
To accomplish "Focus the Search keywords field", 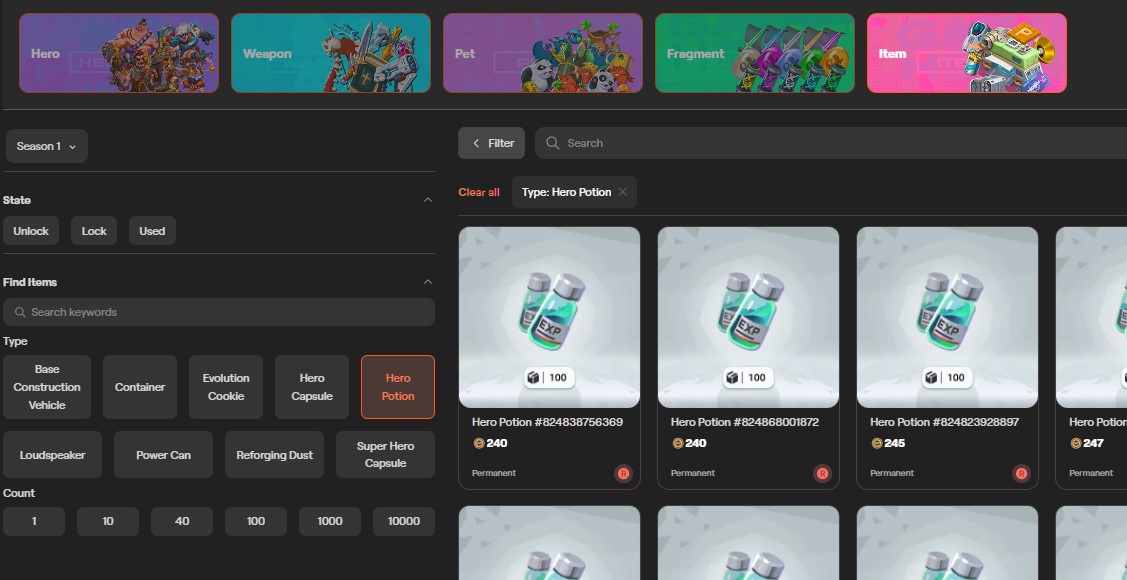I will pyautogui.click(x=218, y=312).
